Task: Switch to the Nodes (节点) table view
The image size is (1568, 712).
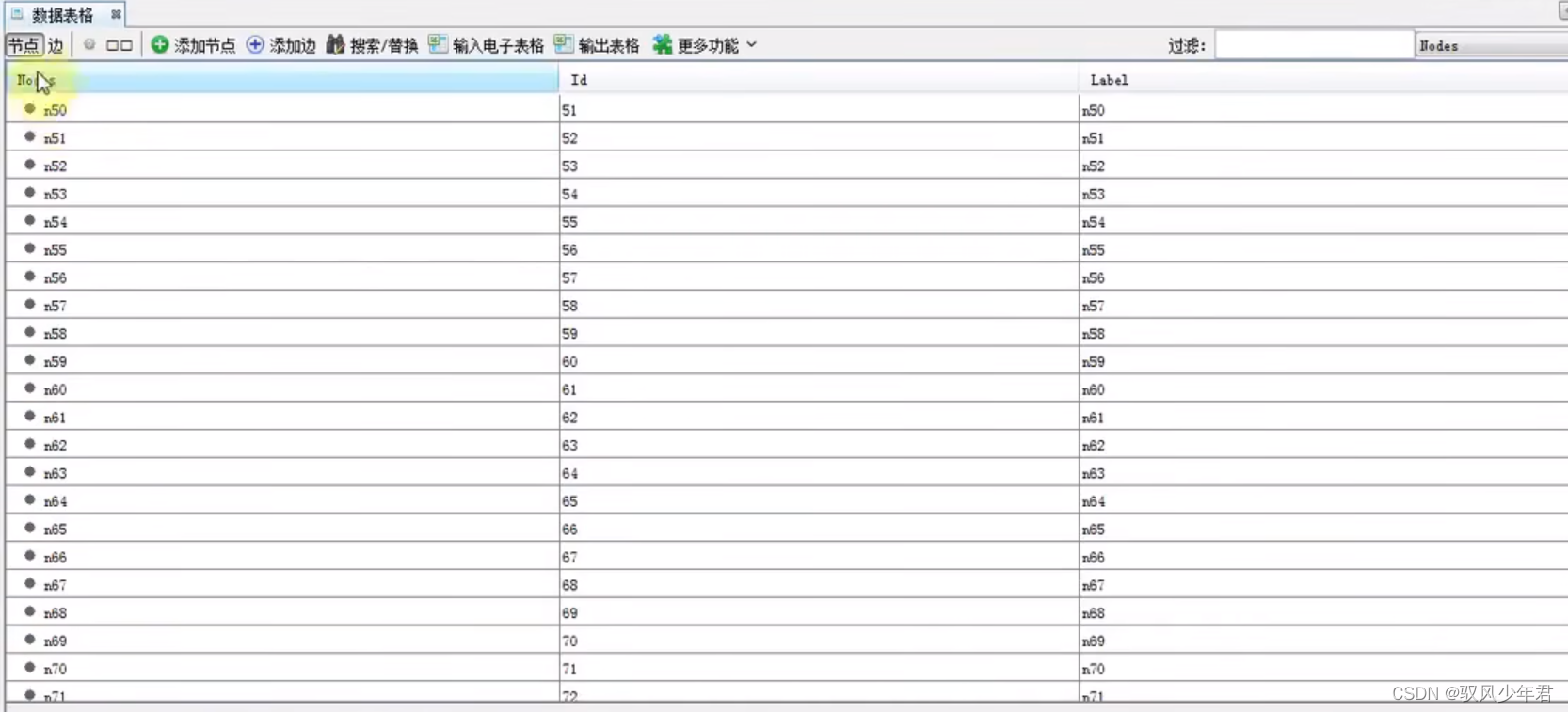Action: [x=24, y=45]
